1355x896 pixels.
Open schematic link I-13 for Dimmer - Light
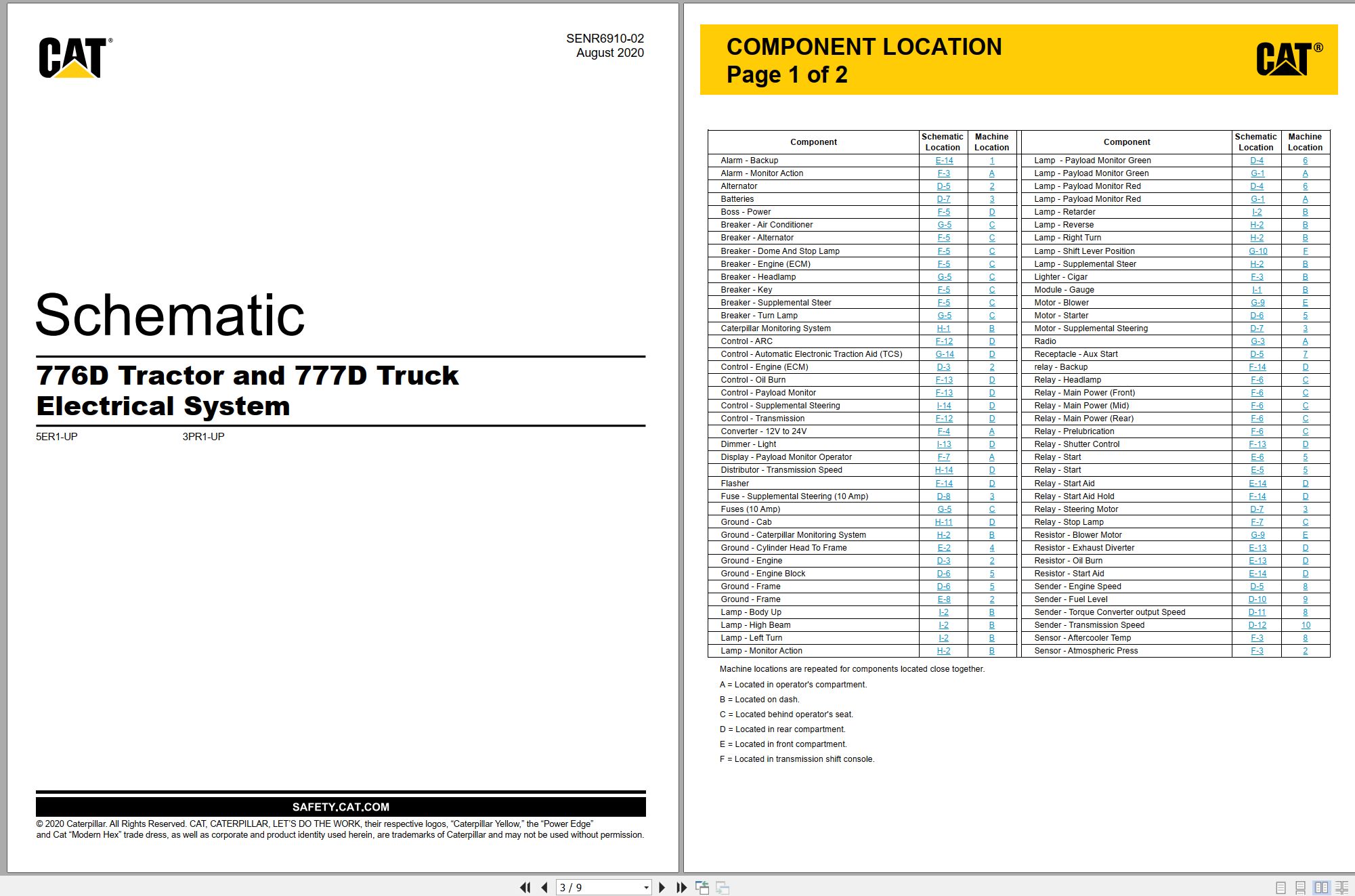pyautogui.click(x=944, y=444)
